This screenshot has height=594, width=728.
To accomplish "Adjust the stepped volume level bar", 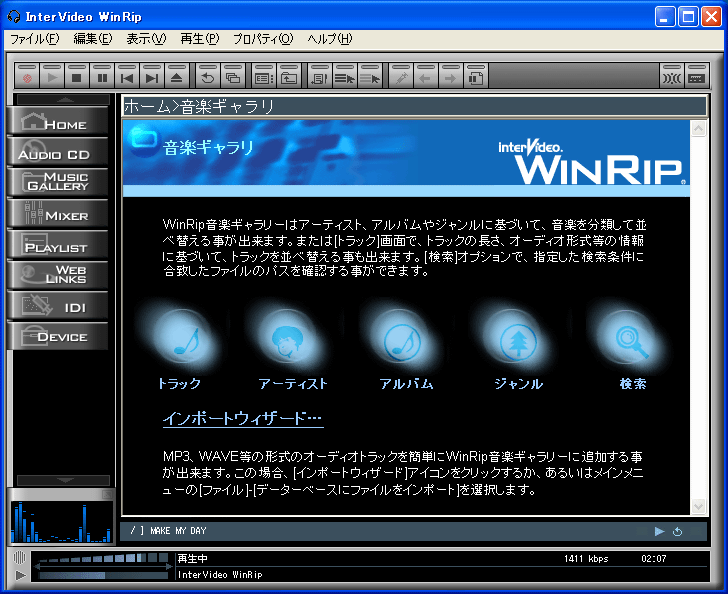I will [x=103, y=558].
